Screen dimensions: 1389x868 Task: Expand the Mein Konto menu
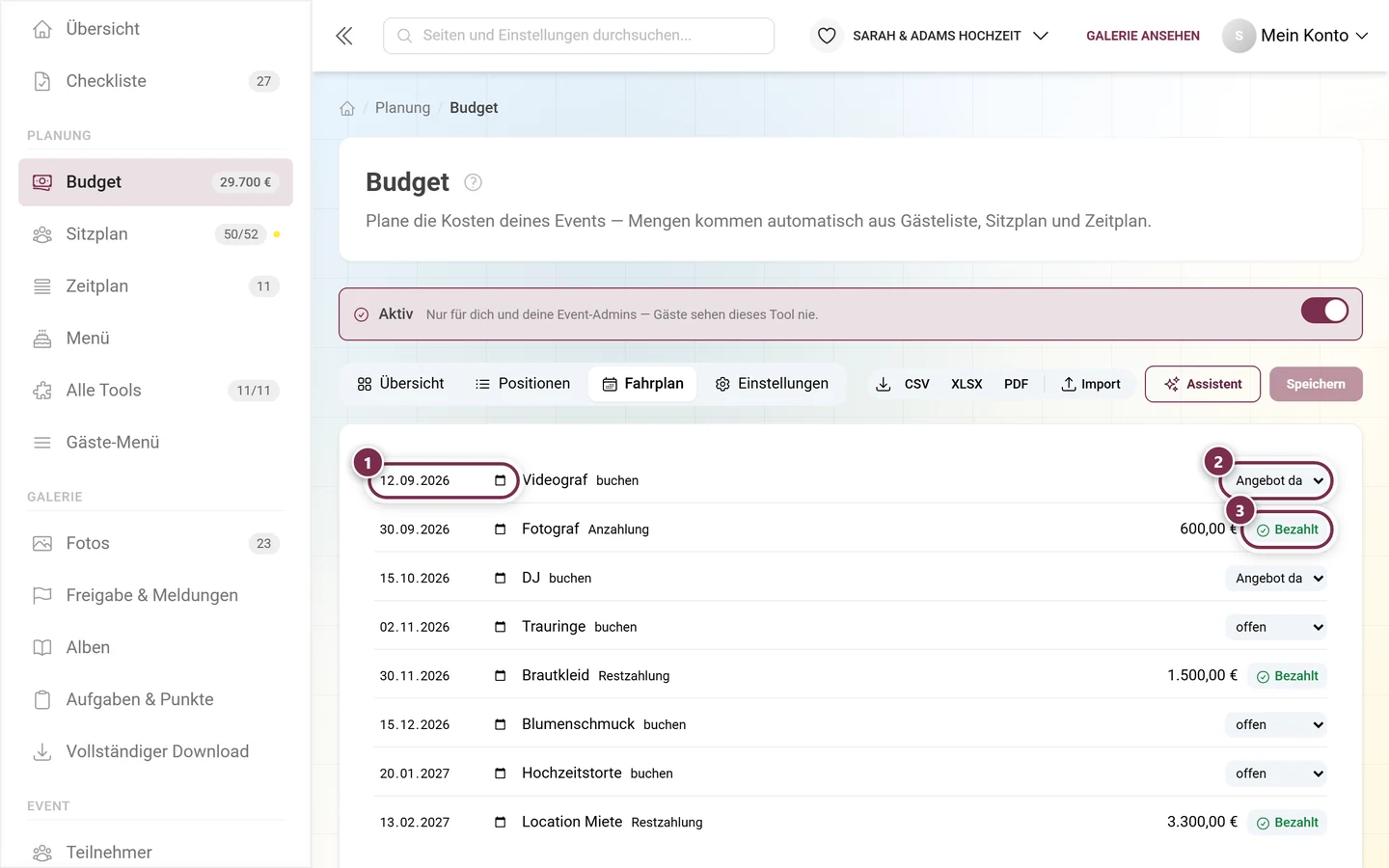[x=1296, y=36]
